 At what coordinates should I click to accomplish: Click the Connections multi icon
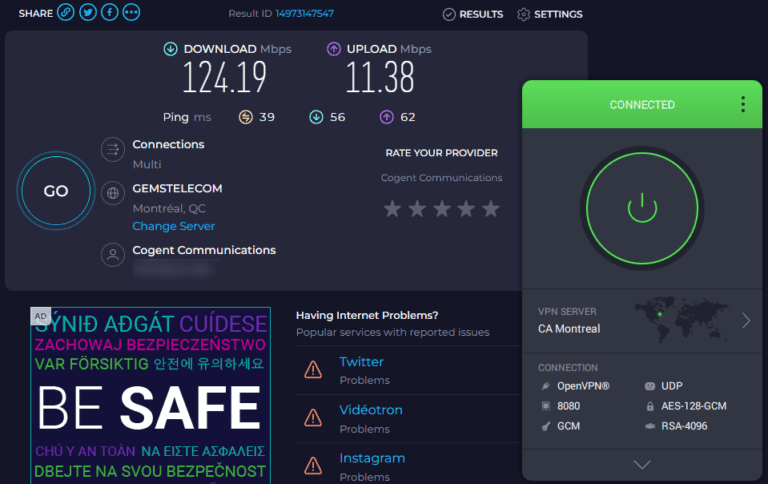pyautogui.click(x=113, y=150)
